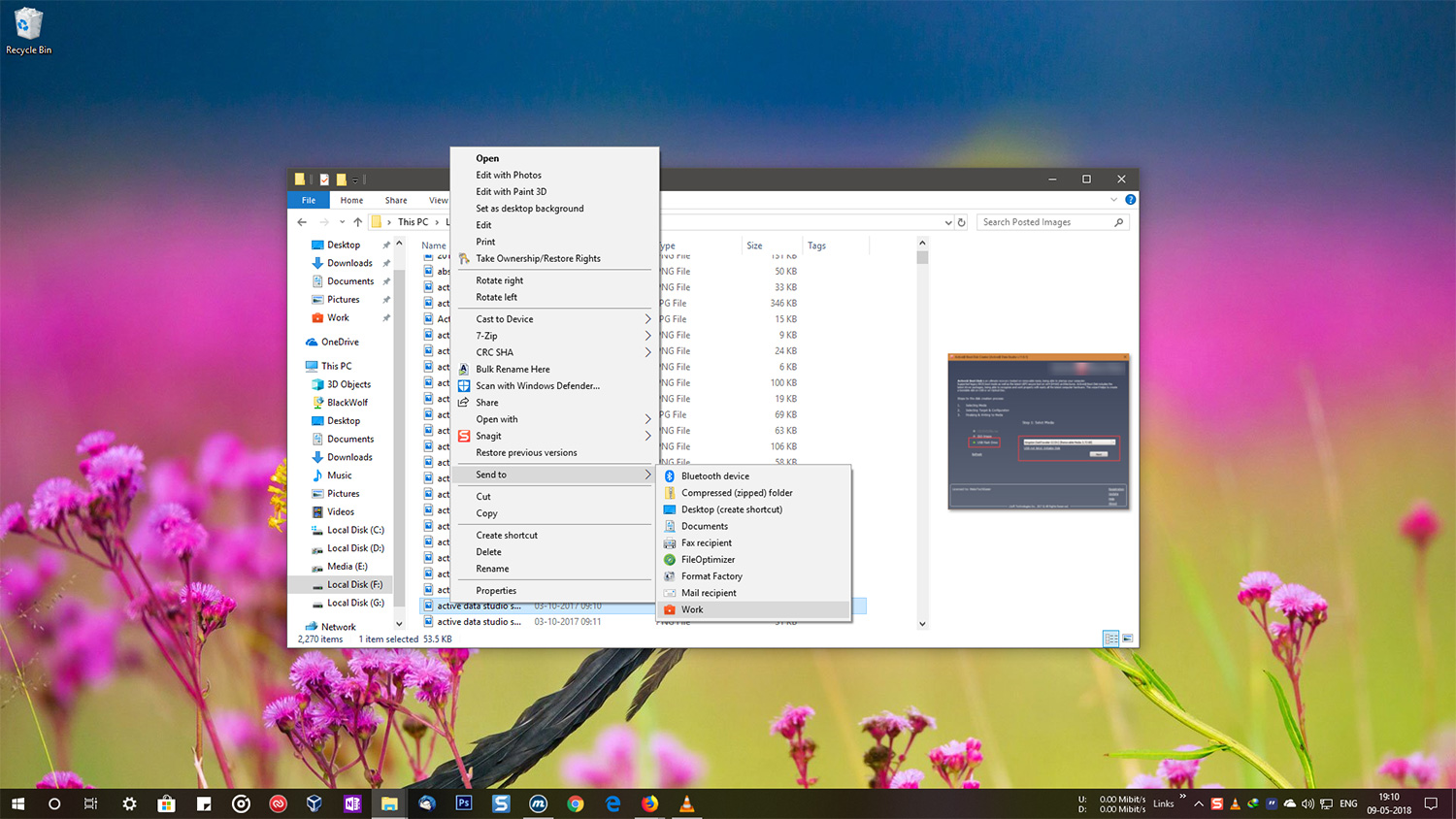This screenshot has height=819, width=1456.
Task: Open Photoshop from the taskbar
Action: (464, 803)
